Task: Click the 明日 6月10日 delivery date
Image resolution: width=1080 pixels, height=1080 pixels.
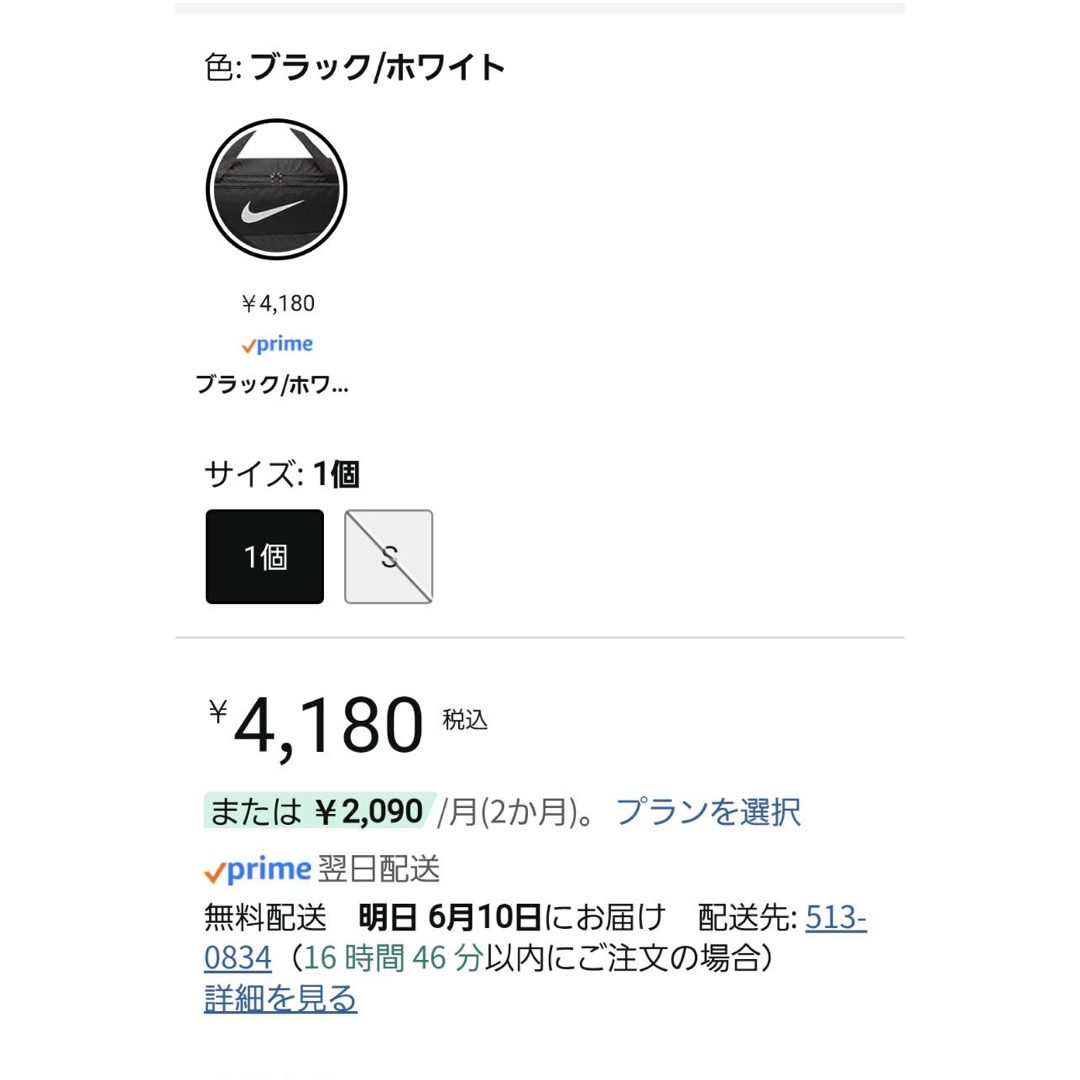Action: tap(450, 917)
